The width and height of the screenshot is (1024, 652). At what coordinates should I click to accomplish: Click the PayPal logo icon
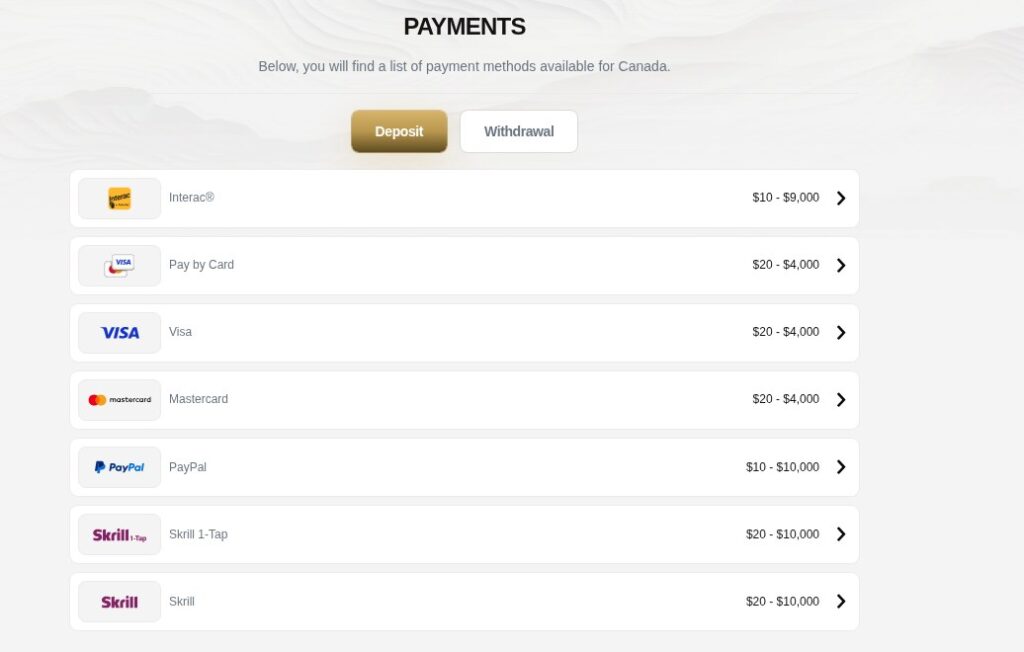(x=120, y=467)
